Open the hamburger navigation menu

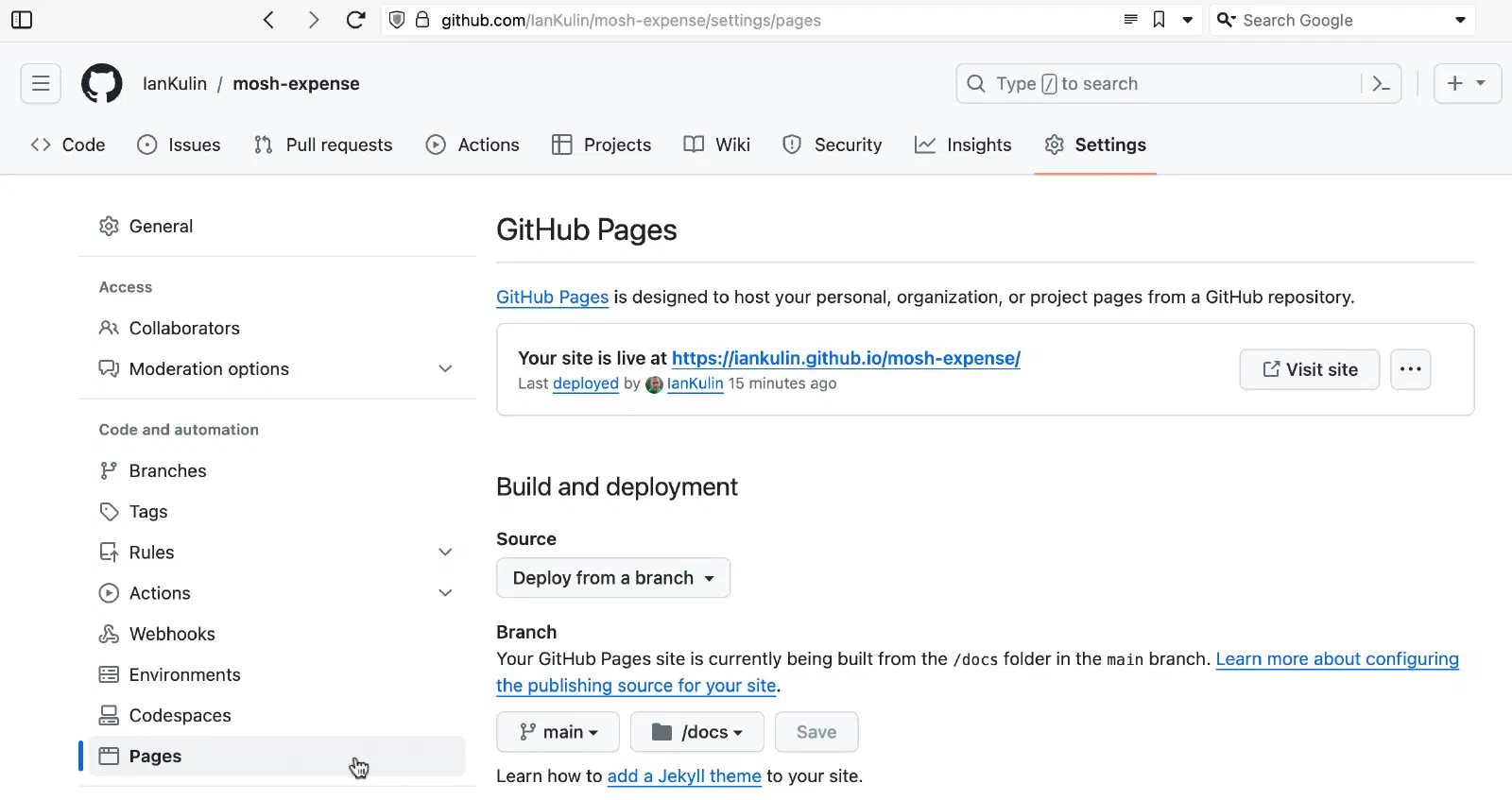coord(41,83)
